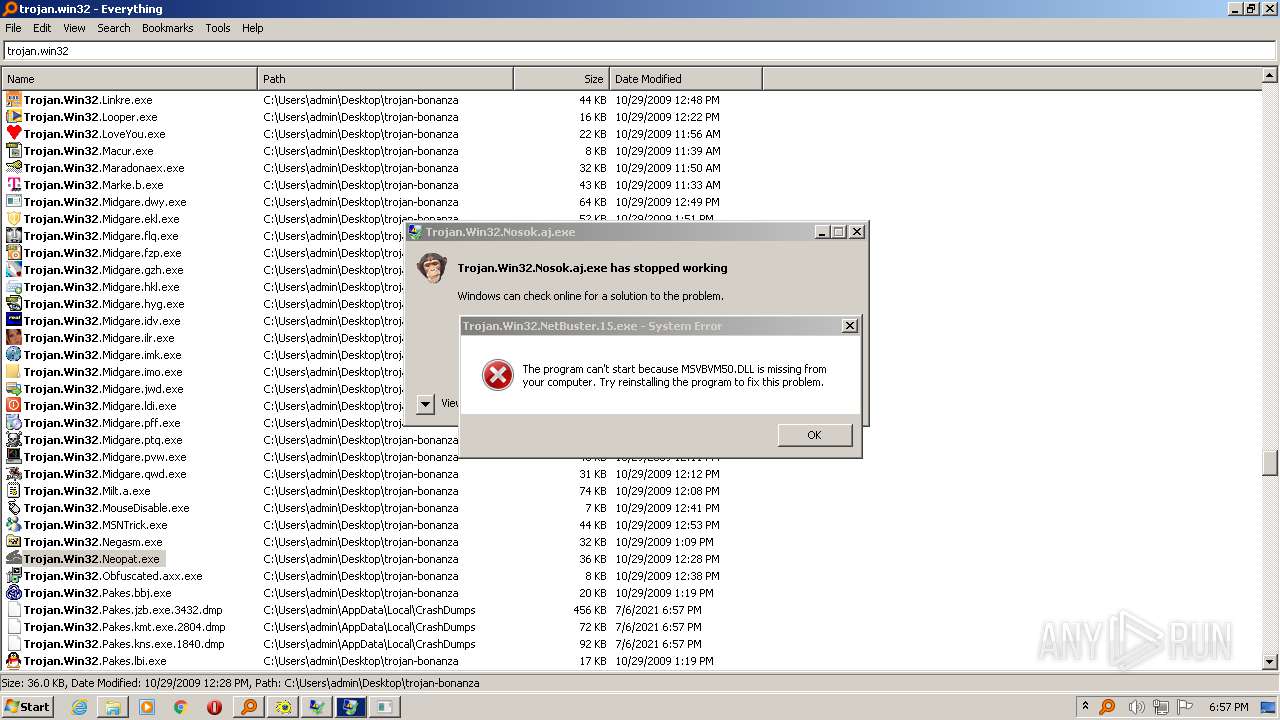Launch Windows Media Player from taskbar
The width and height of the screenshot is (1280, 720).
click(147, 707)
